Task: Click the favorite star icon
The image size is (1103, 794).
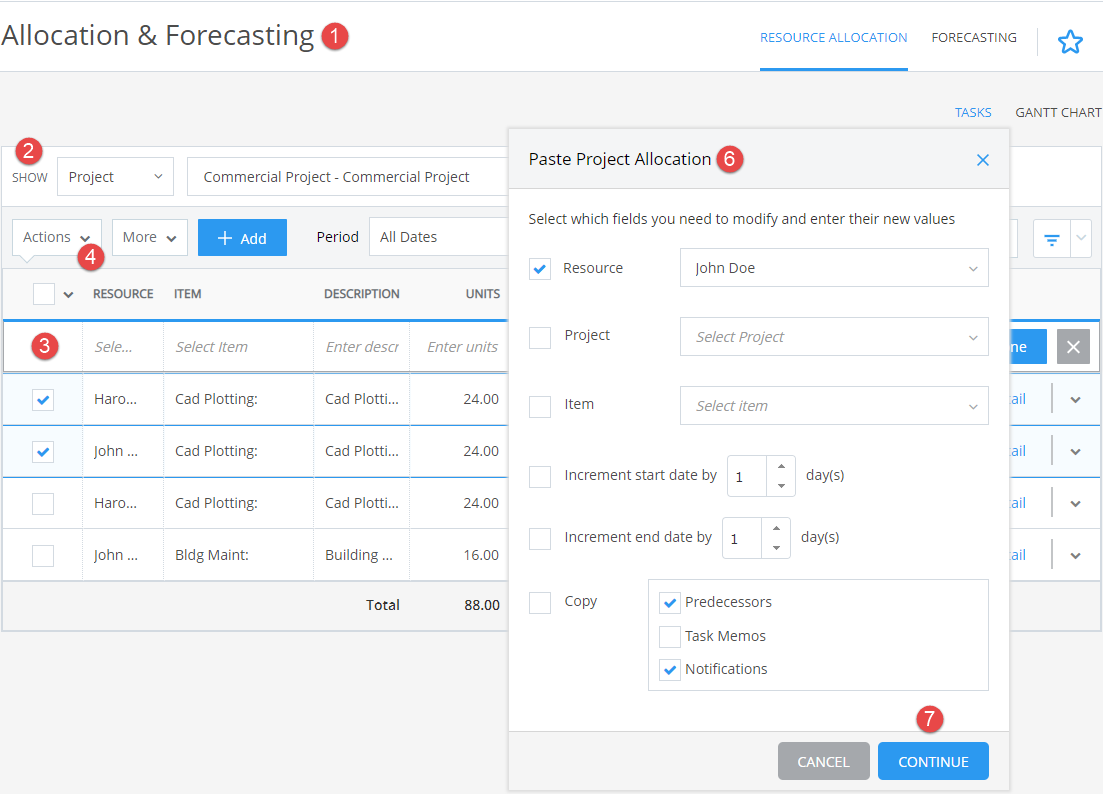Action: (x=1071, y=42)
